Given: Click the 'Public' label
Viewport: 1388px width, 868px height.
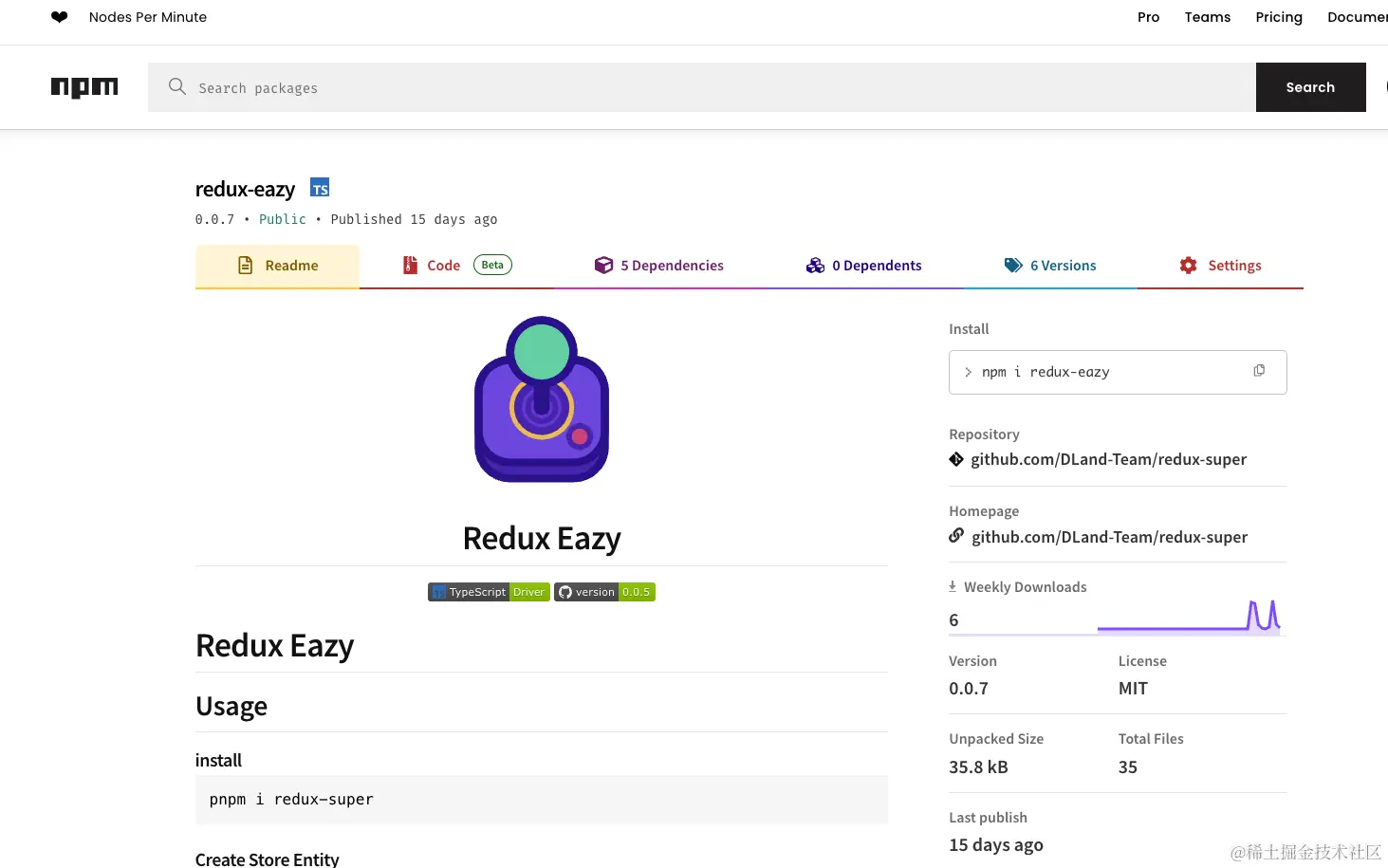Looking at the screenshot, I should coord(283,219).
